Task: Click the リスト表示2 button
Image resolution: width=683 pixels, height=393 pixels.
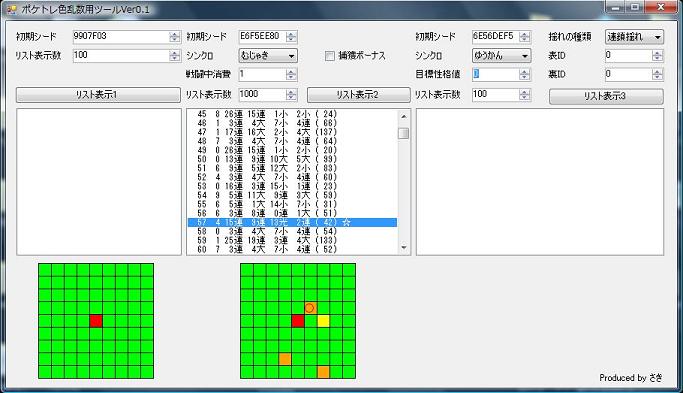Action: point(358,95)
